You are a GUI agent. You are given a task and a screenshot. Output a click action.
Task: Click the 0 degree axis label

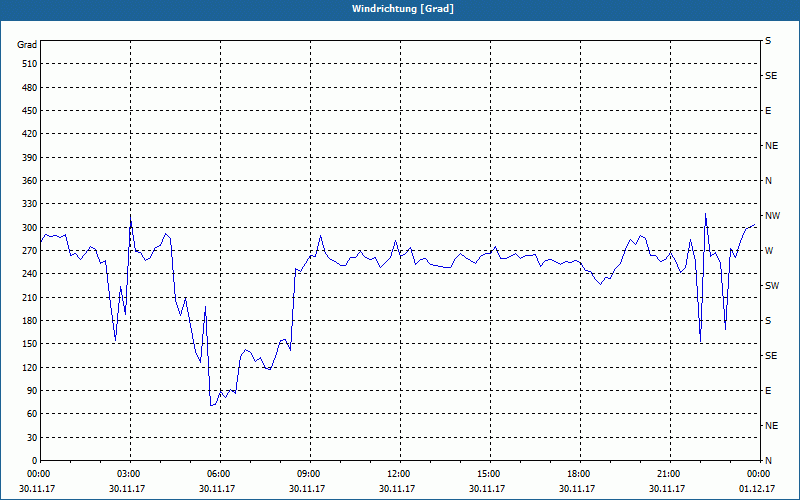pos(35,461)
